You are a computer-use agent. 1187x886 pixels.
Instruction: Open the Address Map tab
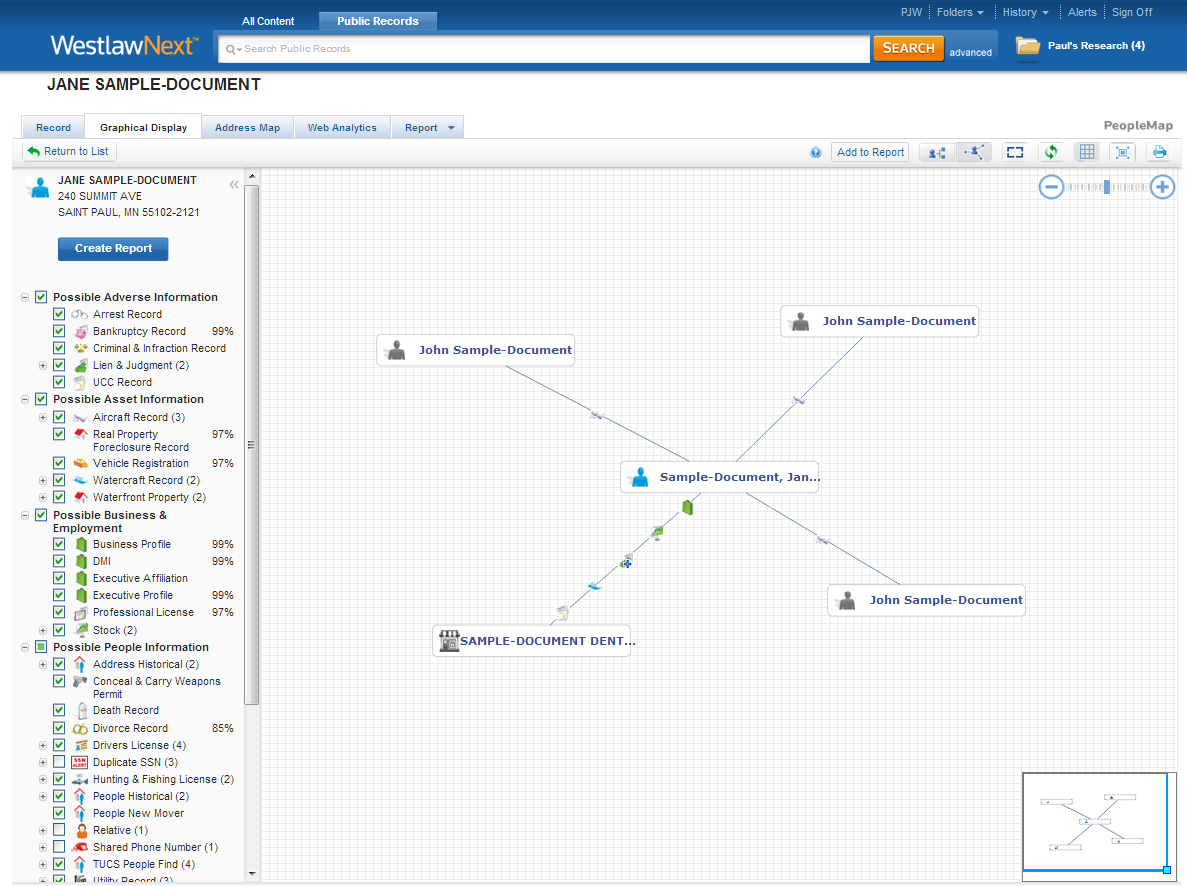point(248,127)
